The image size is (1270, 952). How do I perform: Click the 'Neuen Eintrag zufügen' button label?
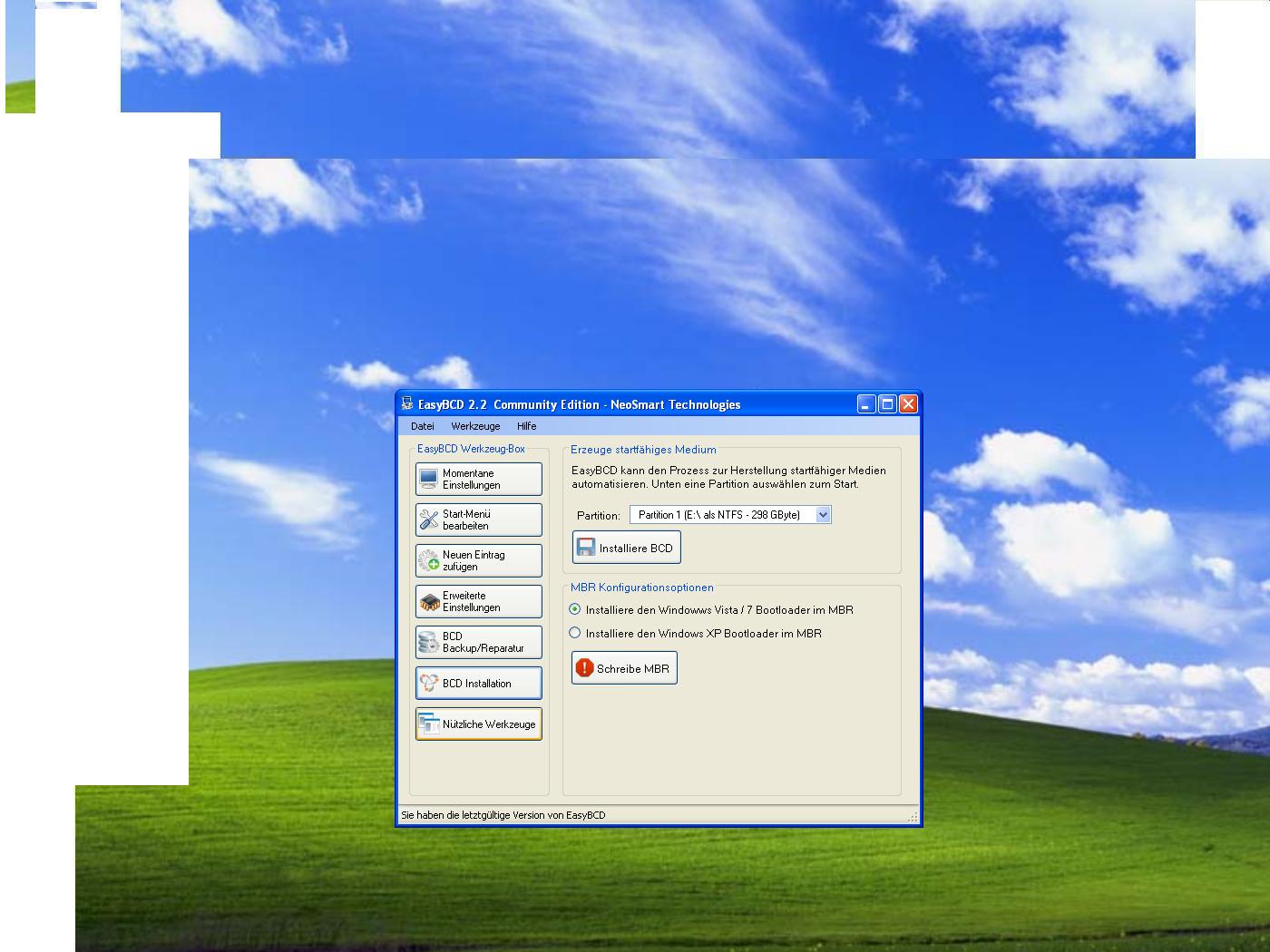click(x=474, y=561)
